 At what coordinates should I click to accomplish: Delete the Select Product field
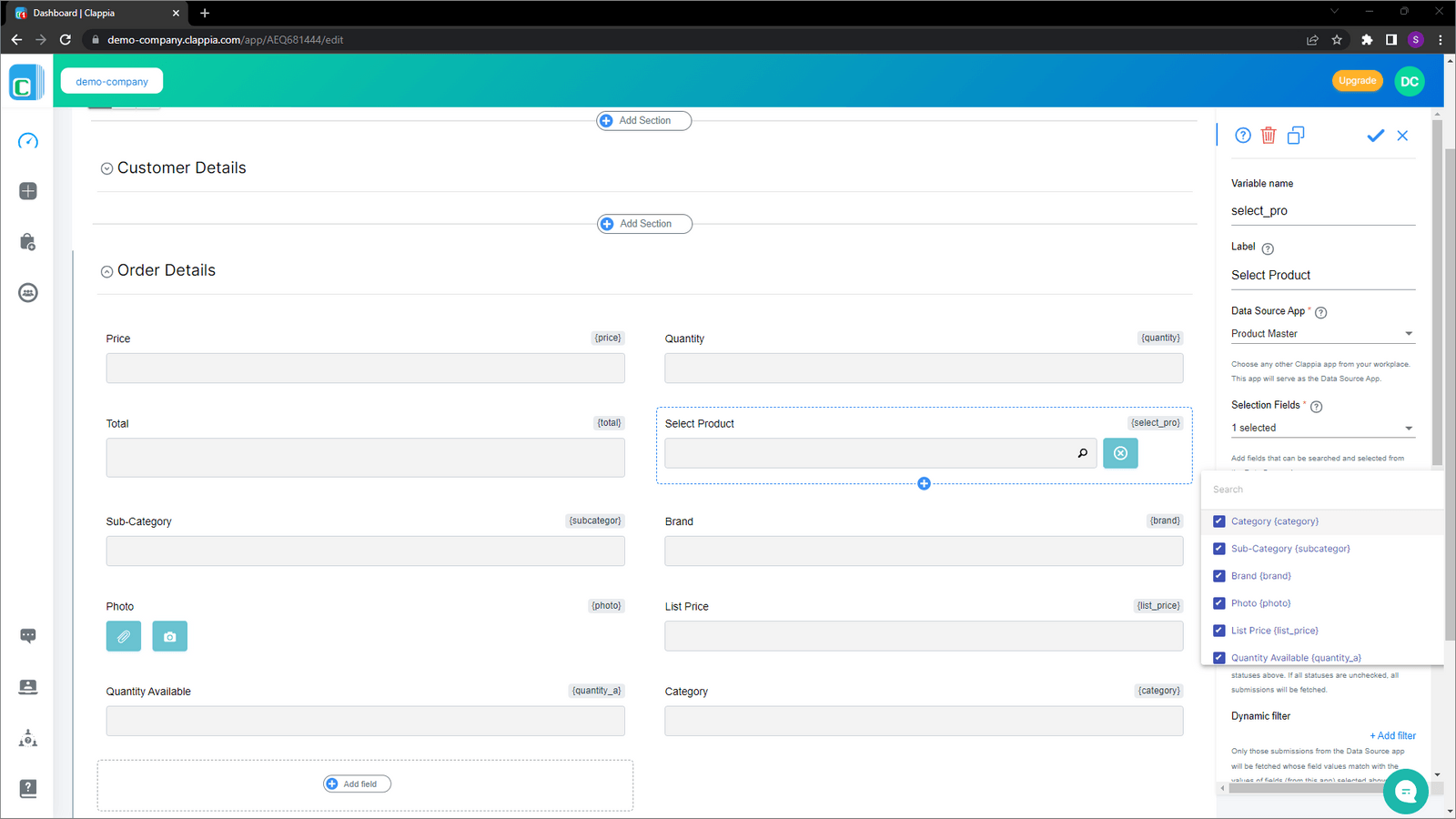click(x=1269, y=135)
